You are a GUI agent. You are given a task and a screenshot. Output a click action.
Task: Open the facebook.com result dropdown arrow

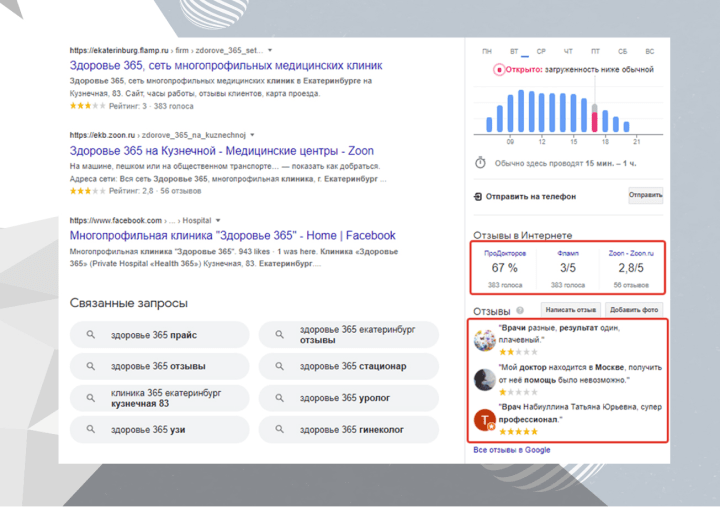[218, 220]
